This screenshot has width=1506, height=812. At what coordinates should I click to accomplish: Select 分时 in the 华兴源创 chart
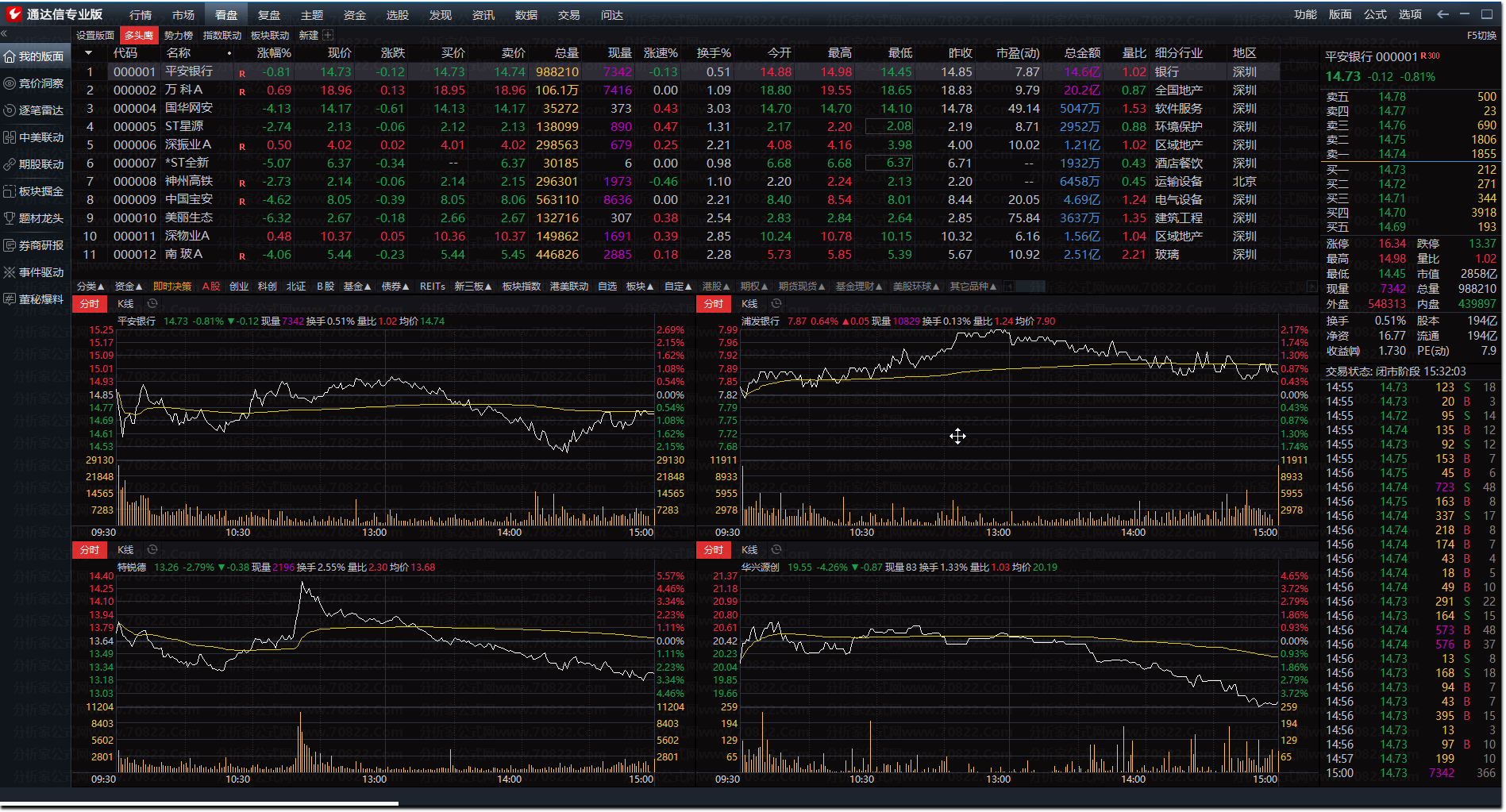click(714, 550)
